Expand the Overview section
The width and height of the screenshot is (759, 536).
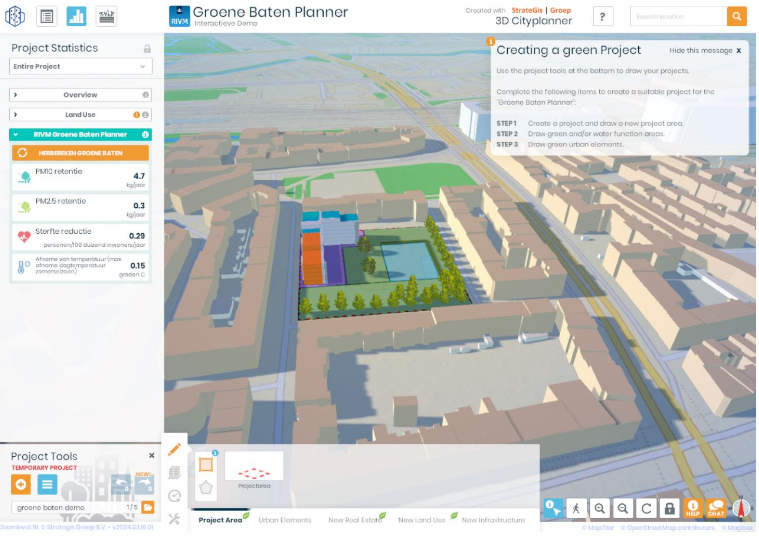[80, 95]
